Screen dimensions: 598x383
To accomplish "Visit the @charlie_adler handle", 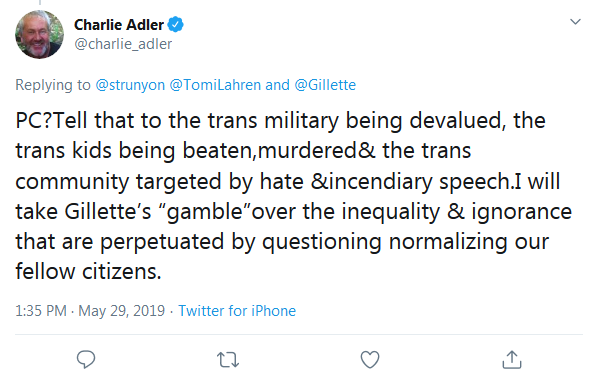I will [x=123, y=44].
